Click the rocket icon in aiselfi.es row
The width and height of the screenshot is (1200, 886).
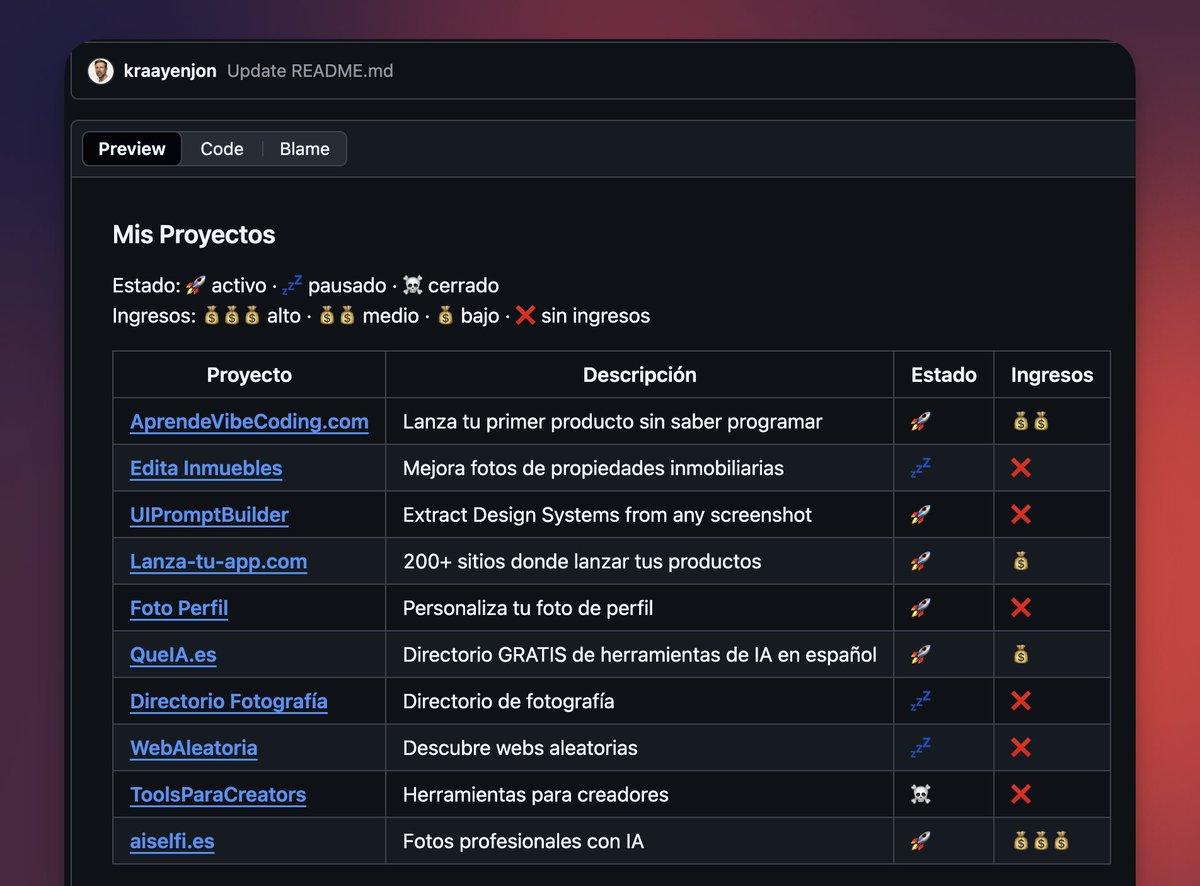pyautogui.click(x=920, y=841)
